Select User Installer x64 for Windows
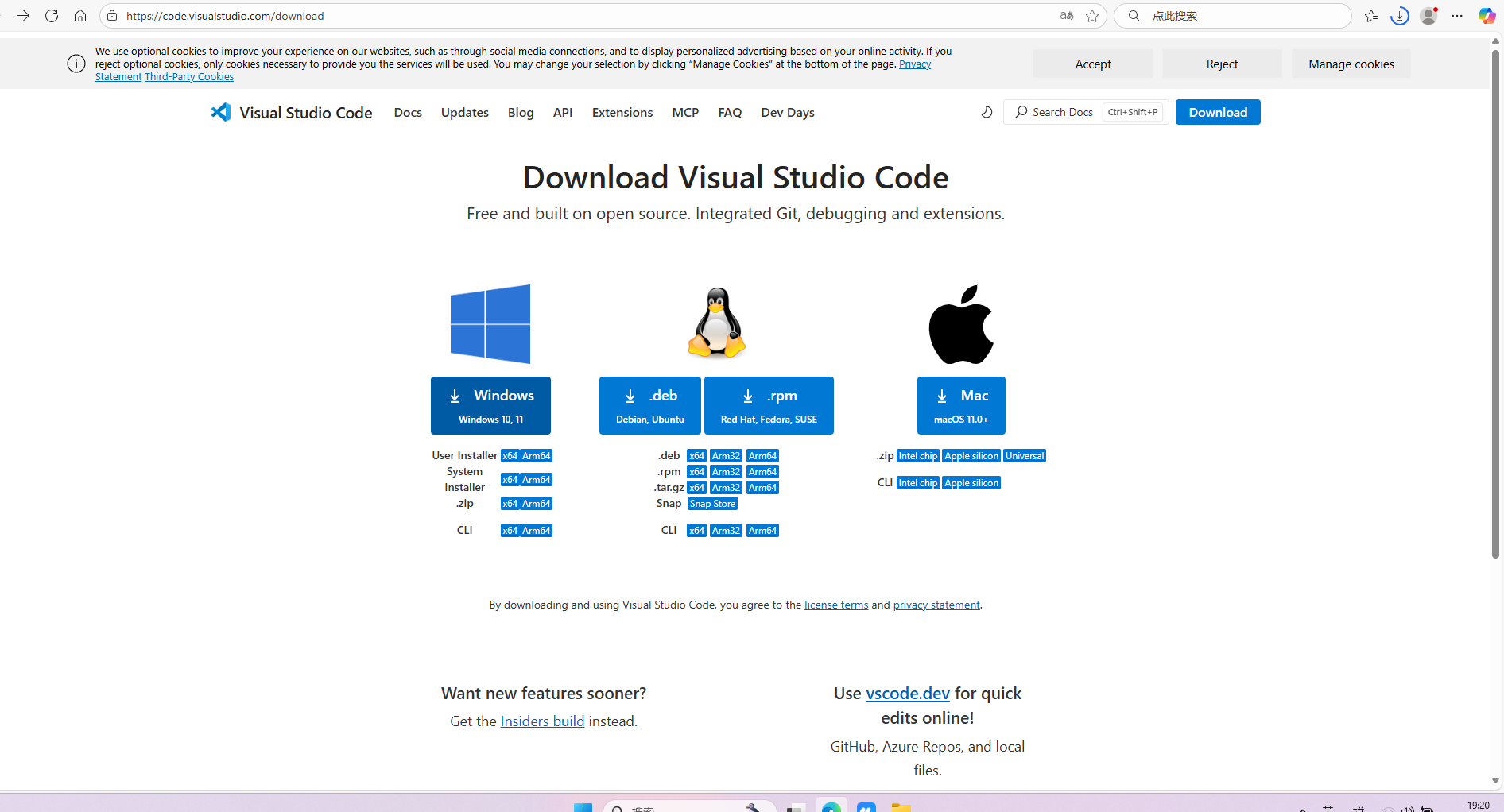 click(510, 456)
